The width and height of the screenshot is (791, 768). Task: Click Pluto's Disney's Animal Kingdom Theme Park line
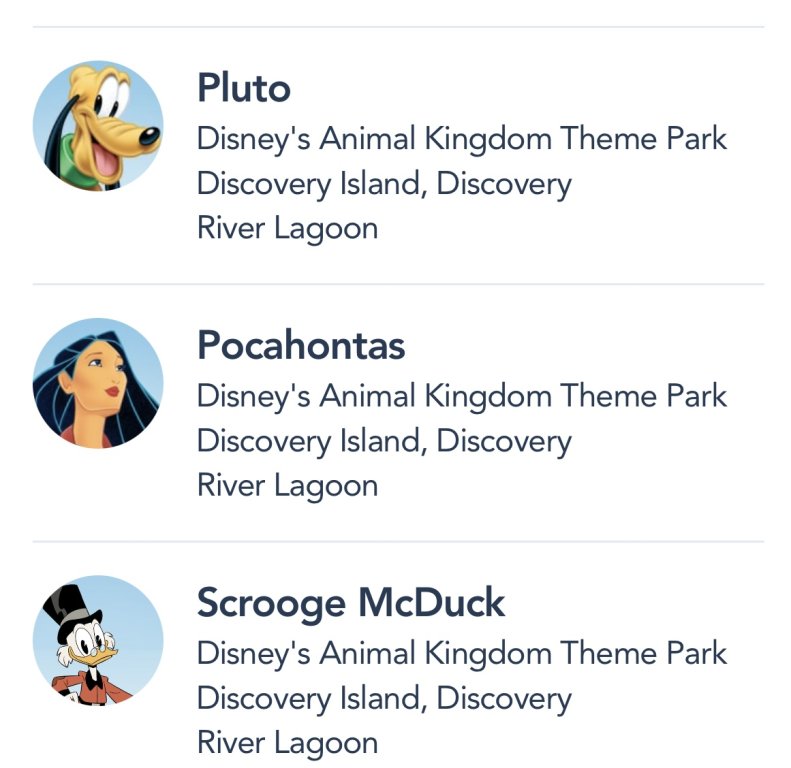click(462, 138)
